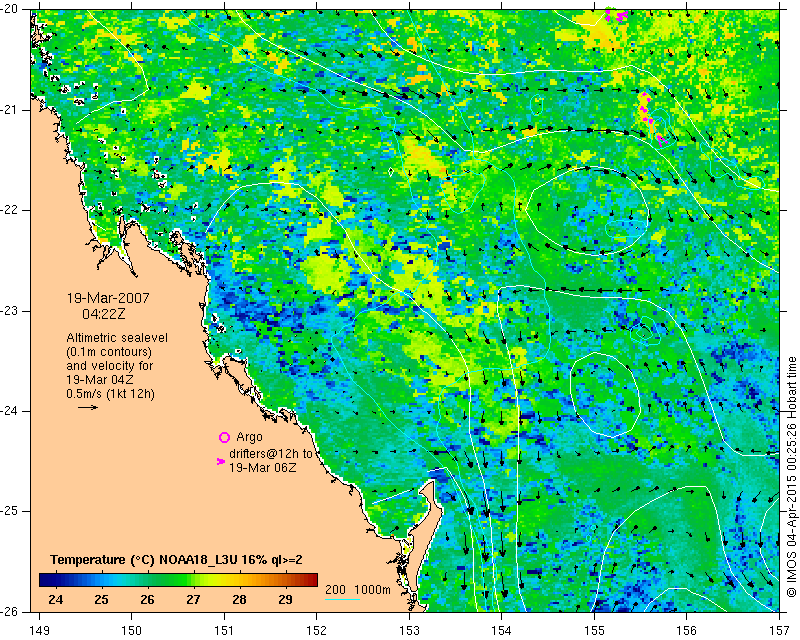The height and width of the screenshot is (640, 800).
Task: Click the longitude axis label '150'
Action: pos(132,631)
